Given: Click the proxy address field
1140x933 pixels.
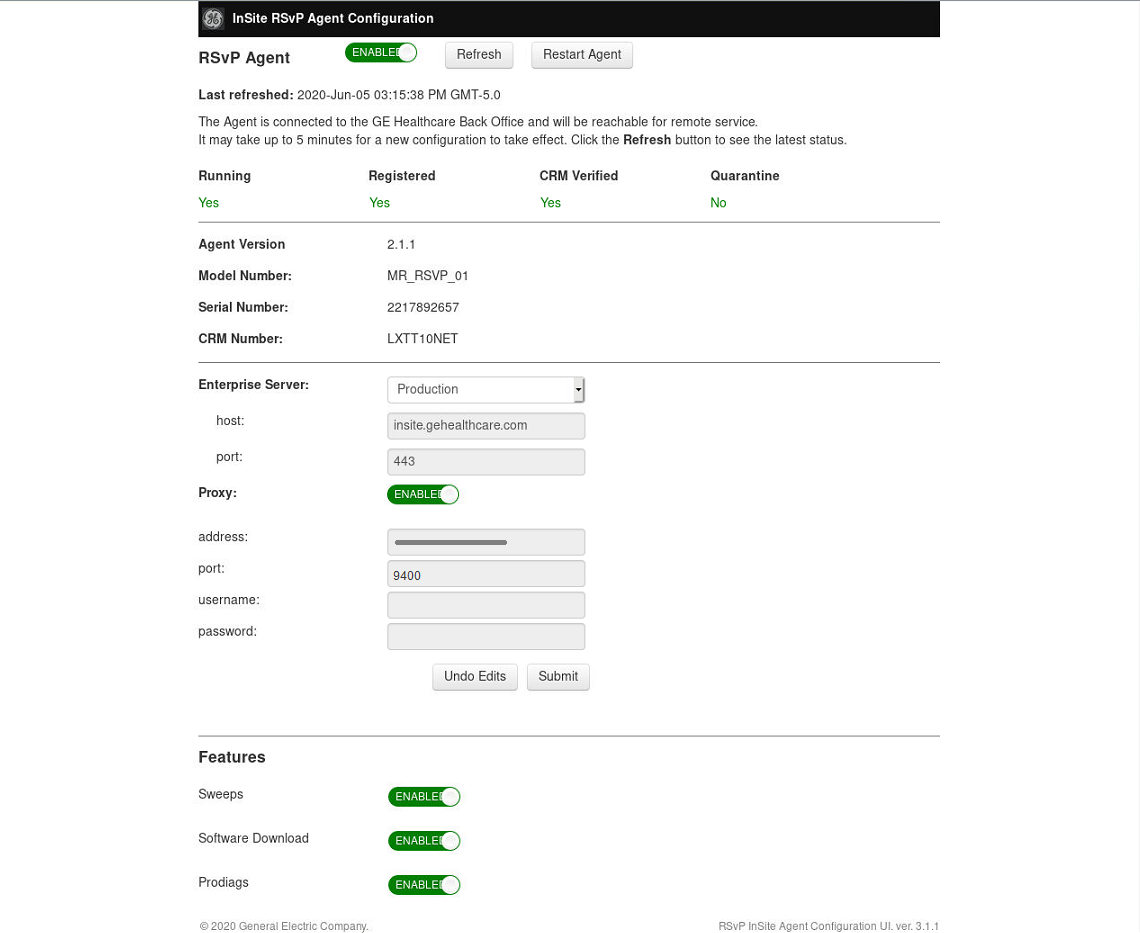Looking at the screenshot, I should 486,542.
